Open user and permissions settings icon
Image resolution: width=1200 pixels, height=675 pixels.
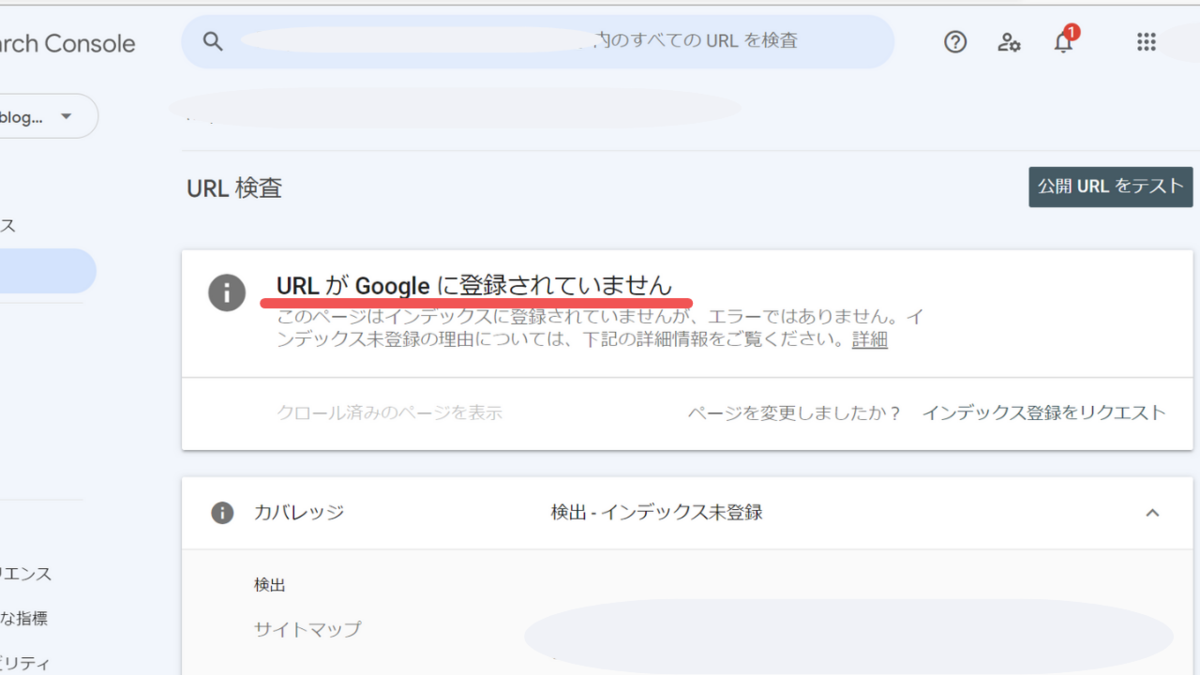point(1009,42)
